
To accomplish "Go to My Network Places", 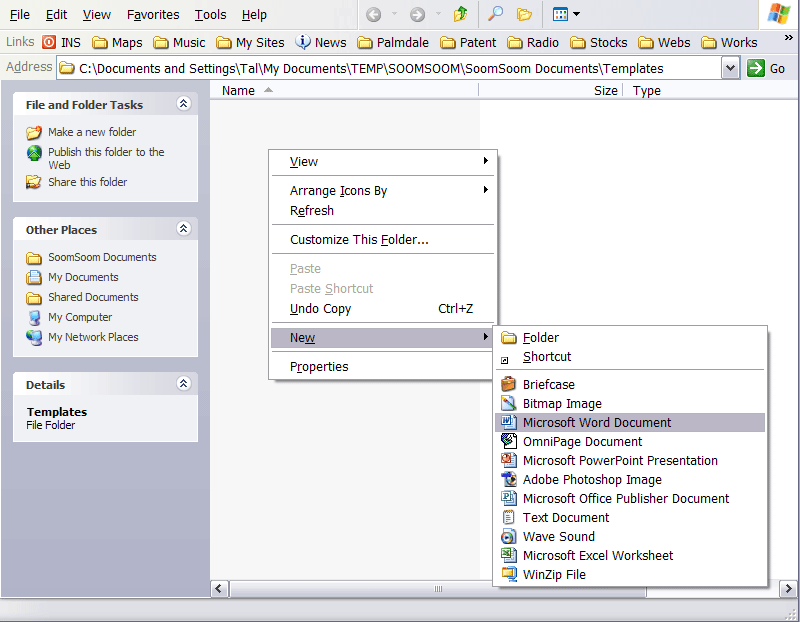I will [82, 337].
